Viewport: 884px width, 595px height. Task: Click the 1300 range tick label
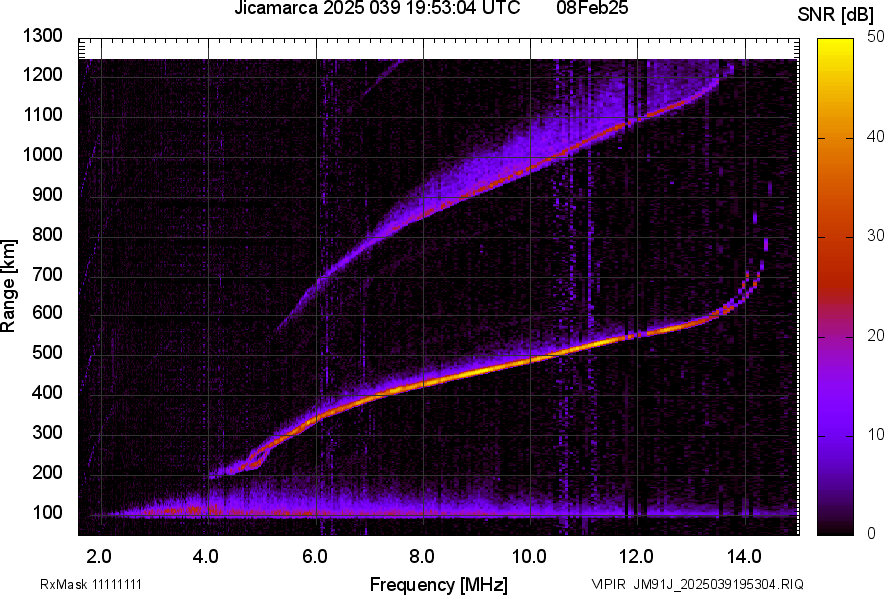click(x=42, y=36)
